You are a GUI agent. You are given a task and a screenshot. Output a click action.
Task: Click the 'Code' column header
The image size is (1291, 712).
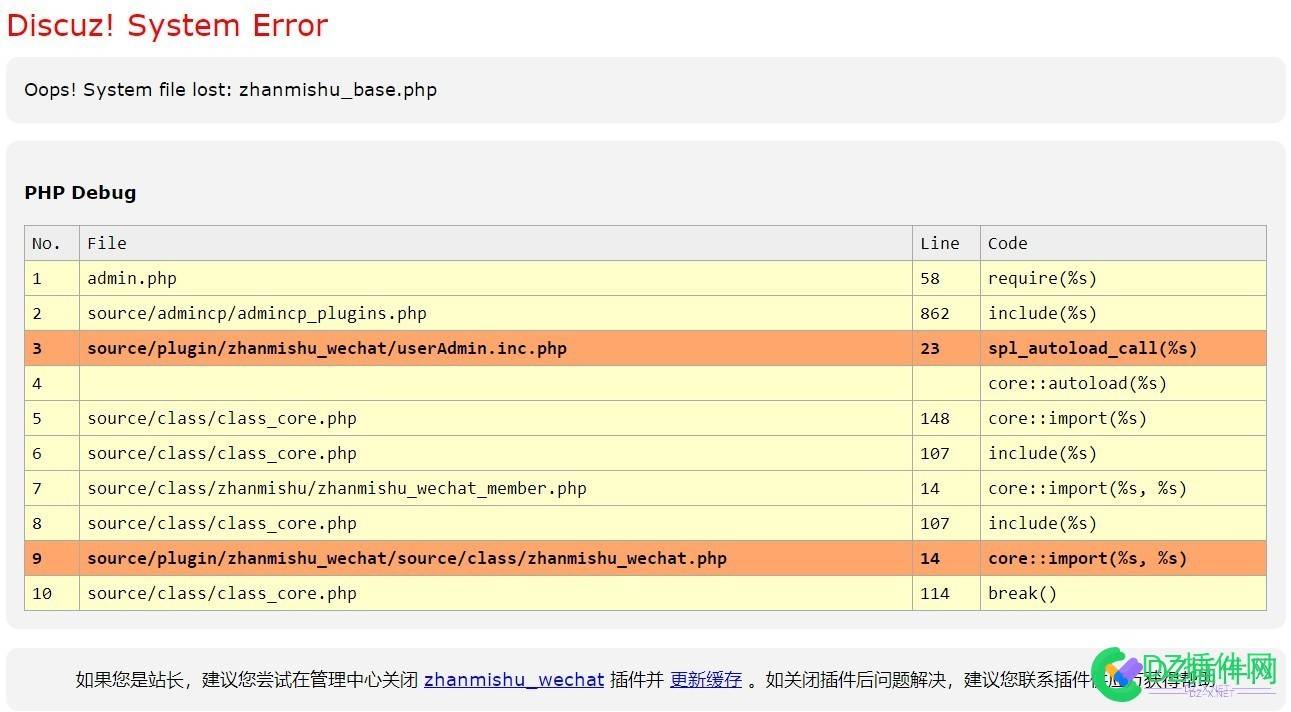pyautogui.click(x=1006, y=243)
